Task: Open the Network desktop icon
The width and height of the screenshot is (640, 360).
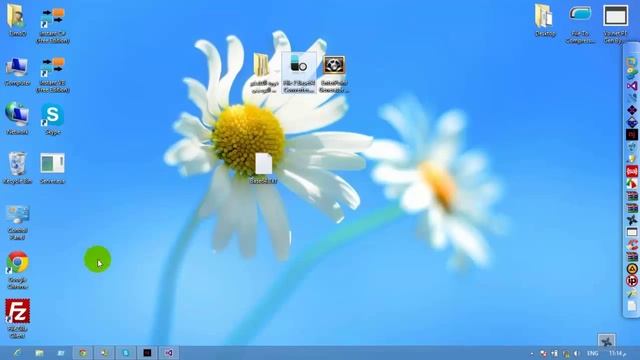Action: 17,118
